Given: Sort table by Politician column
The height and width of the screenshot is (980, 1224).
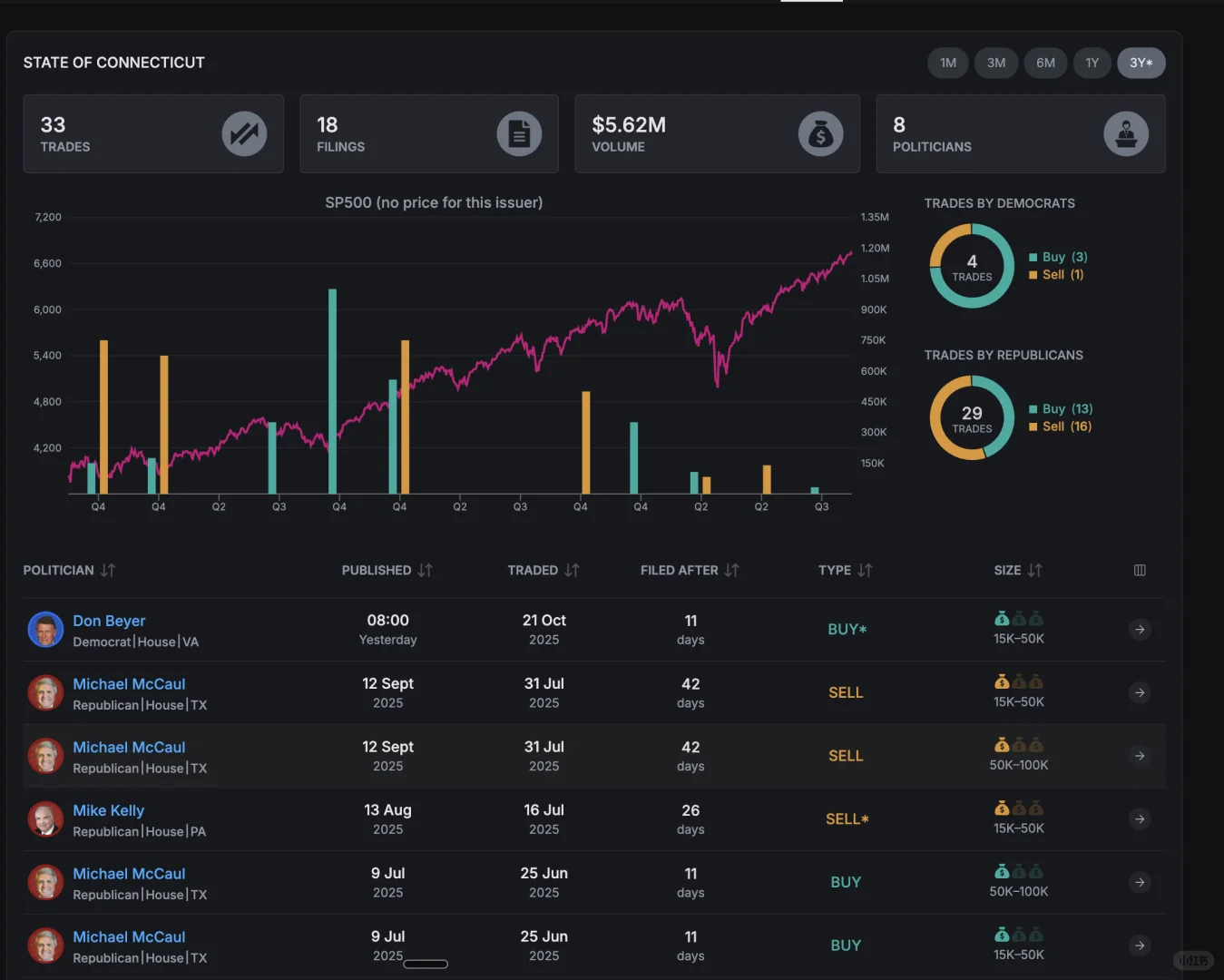Looking at the screenshot, I should click(70, 570).
